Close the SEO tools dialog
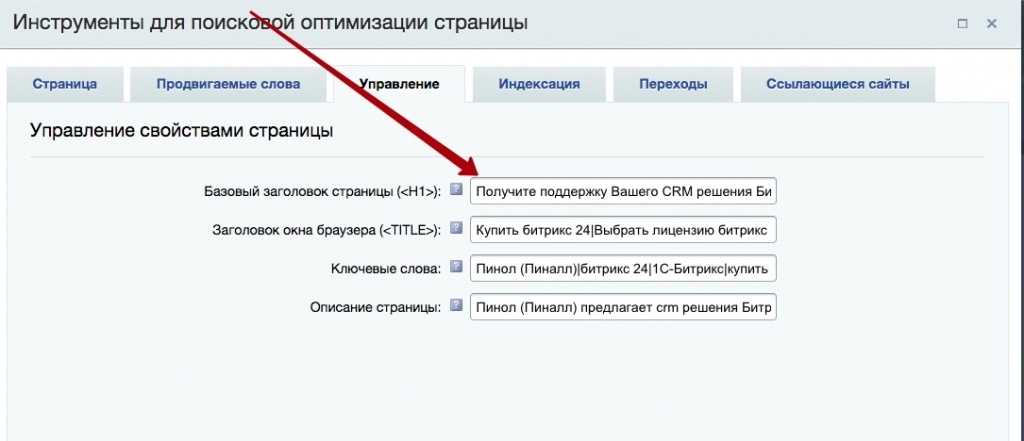 [991, 24]
